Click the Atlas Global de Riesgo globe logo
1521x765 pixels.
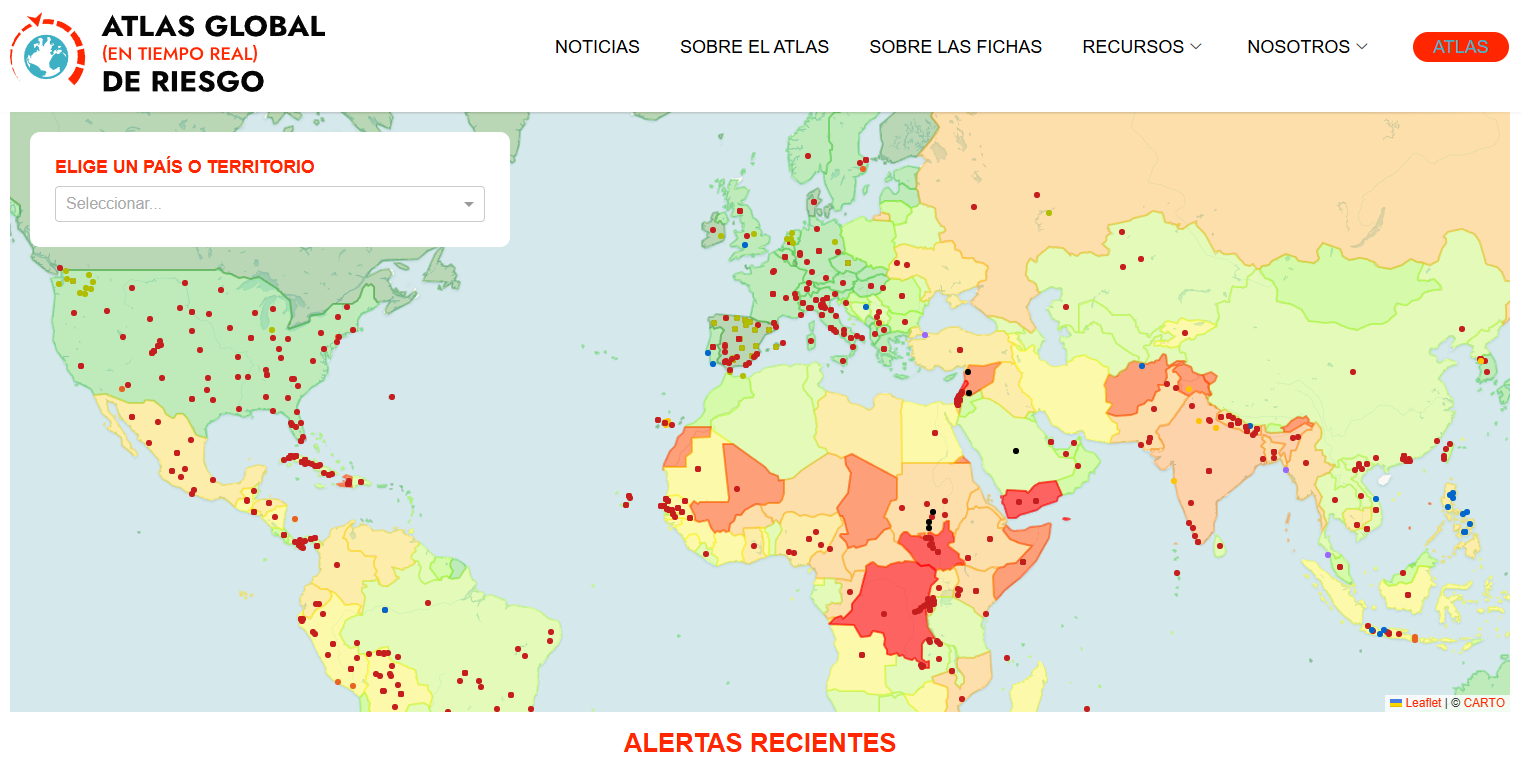[47, 53]
